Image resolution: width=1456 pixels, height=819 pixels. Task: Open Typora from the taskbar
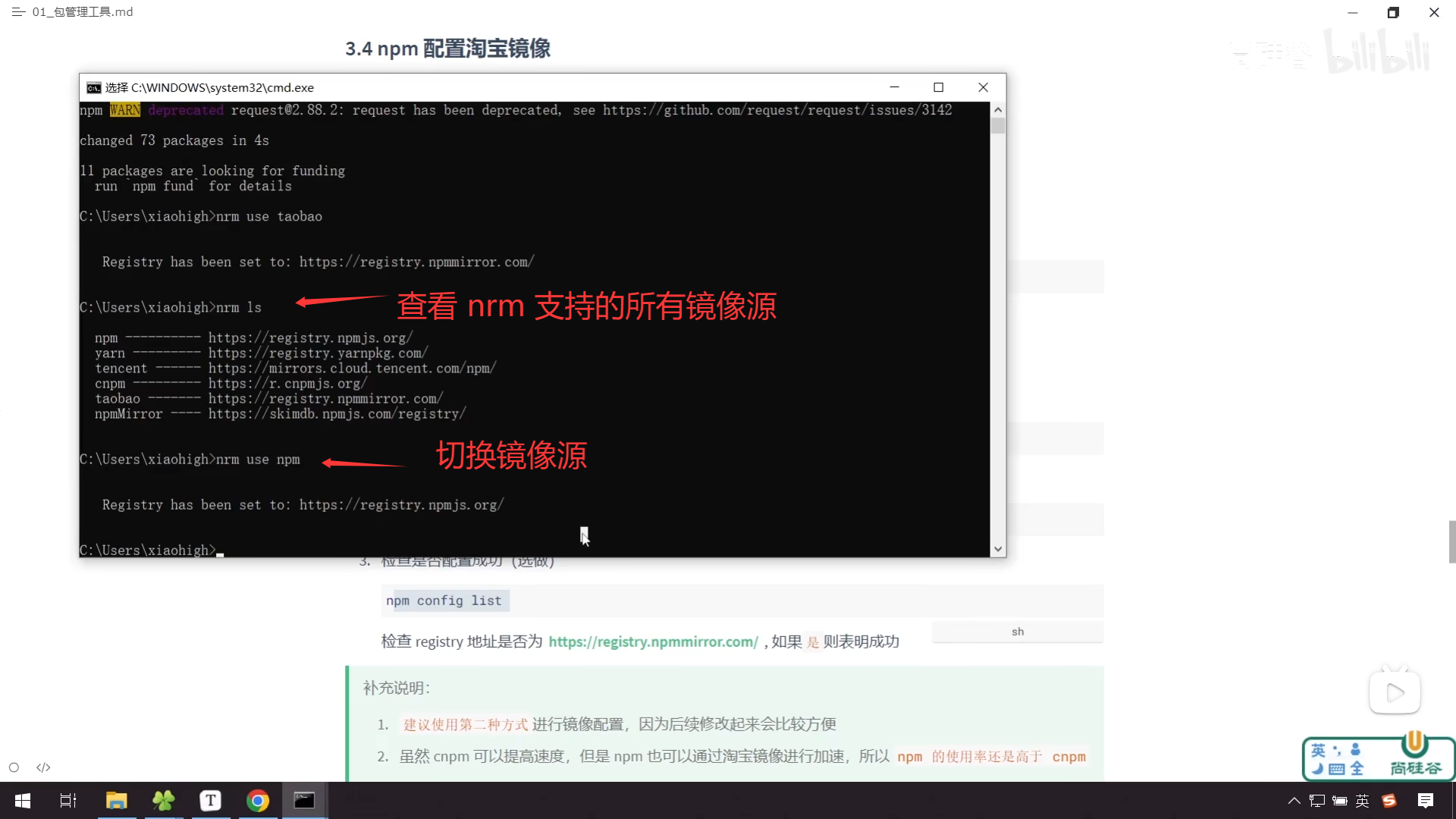click(x=210, y=801)
